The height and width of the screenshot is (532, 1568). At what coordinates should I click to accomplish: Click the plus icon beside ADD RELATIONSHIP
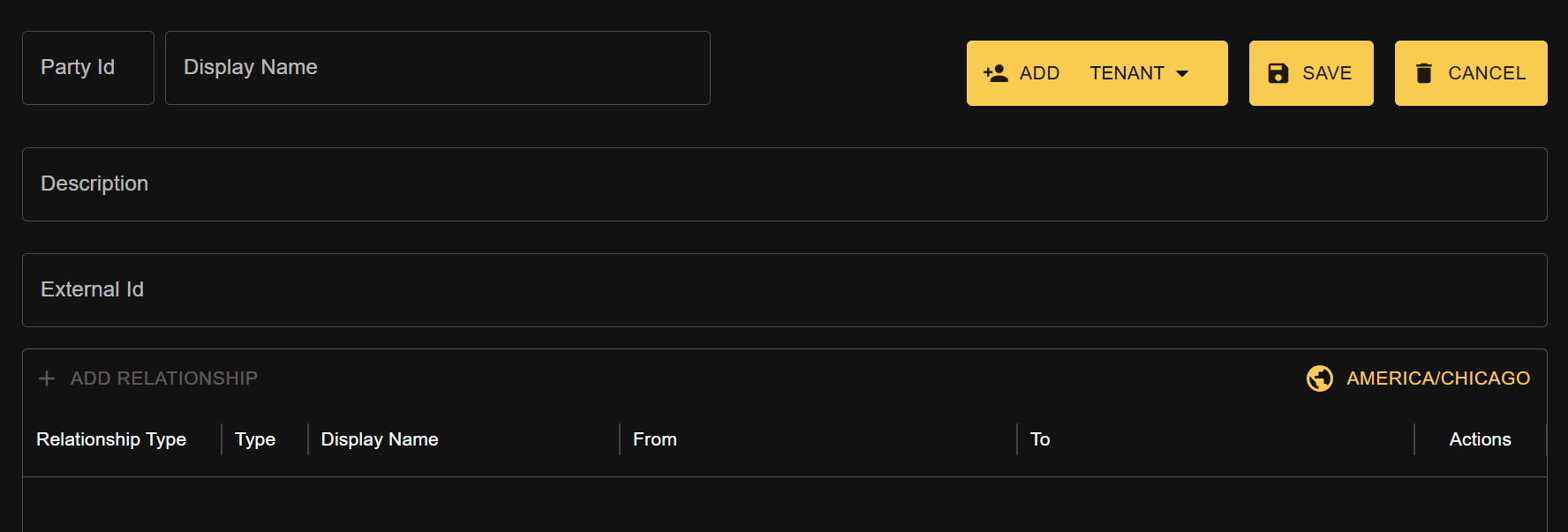click(47, 378)
